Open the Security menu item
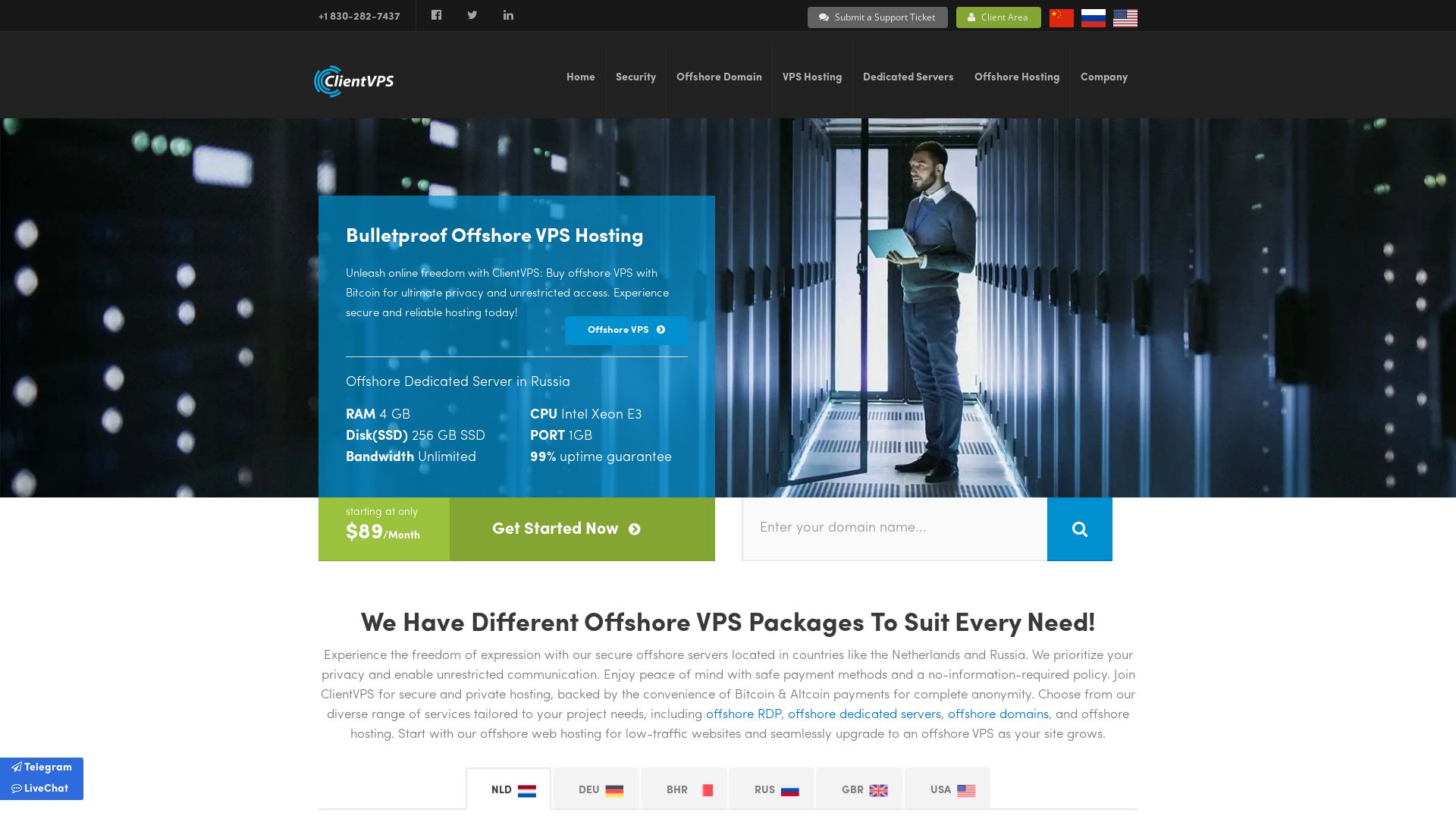This screenshot has width=1456, height=819. tap(636, 78)
